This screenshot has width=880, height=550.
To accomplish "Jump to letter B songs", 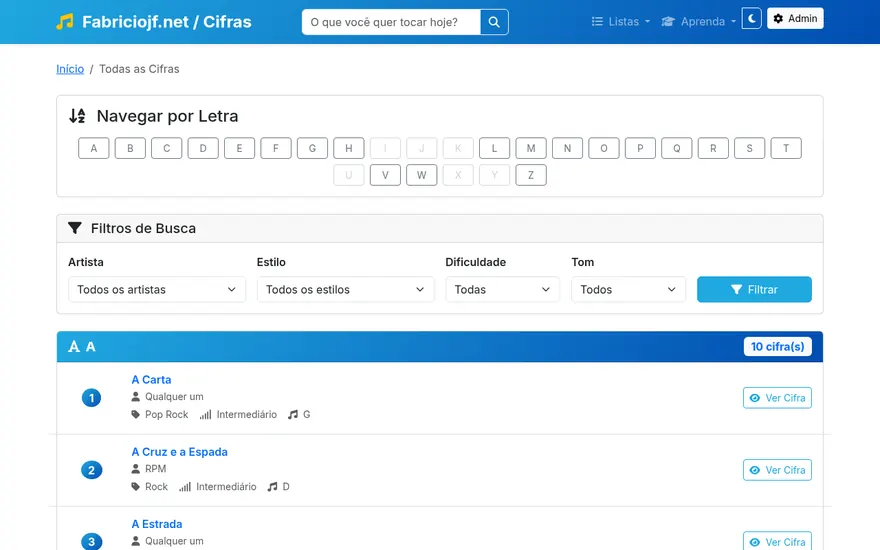I will [130, 148].
